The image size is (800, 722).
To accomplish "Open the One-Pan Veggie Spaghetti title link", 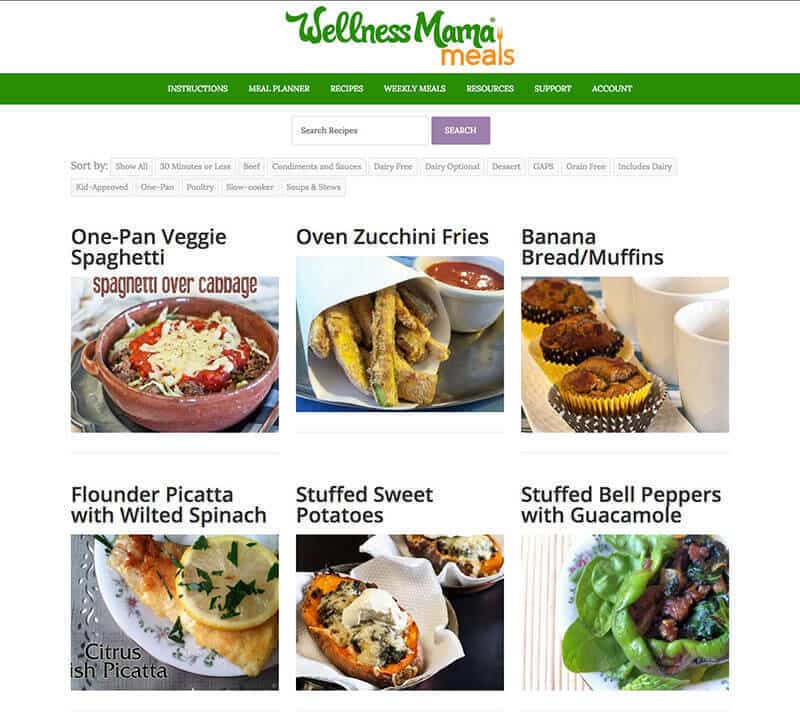I will pos(148,247).
